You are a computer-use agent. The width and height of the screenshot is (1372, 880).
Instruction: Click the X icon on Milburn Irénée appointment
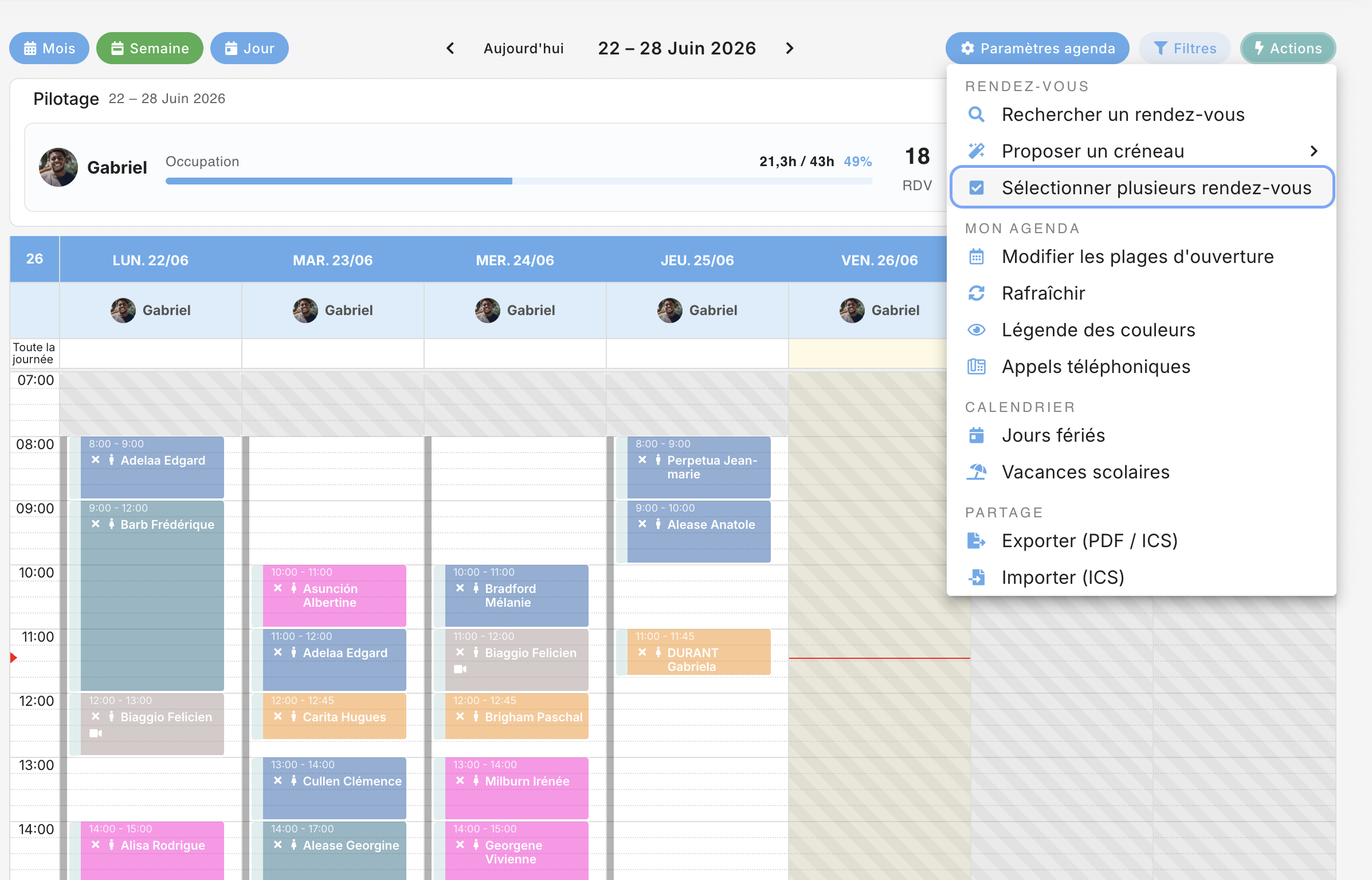tap(460, 781)
